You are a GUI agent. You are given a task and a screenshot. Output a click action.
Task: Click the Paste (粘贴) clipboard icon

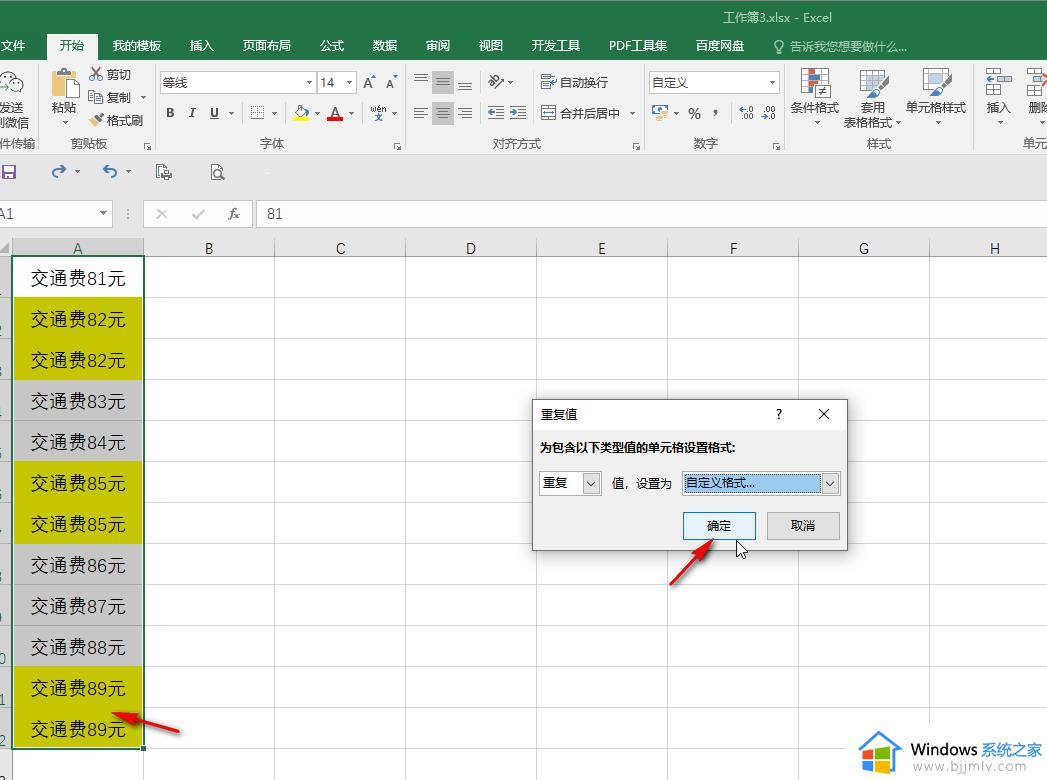(x=65, y=84)
